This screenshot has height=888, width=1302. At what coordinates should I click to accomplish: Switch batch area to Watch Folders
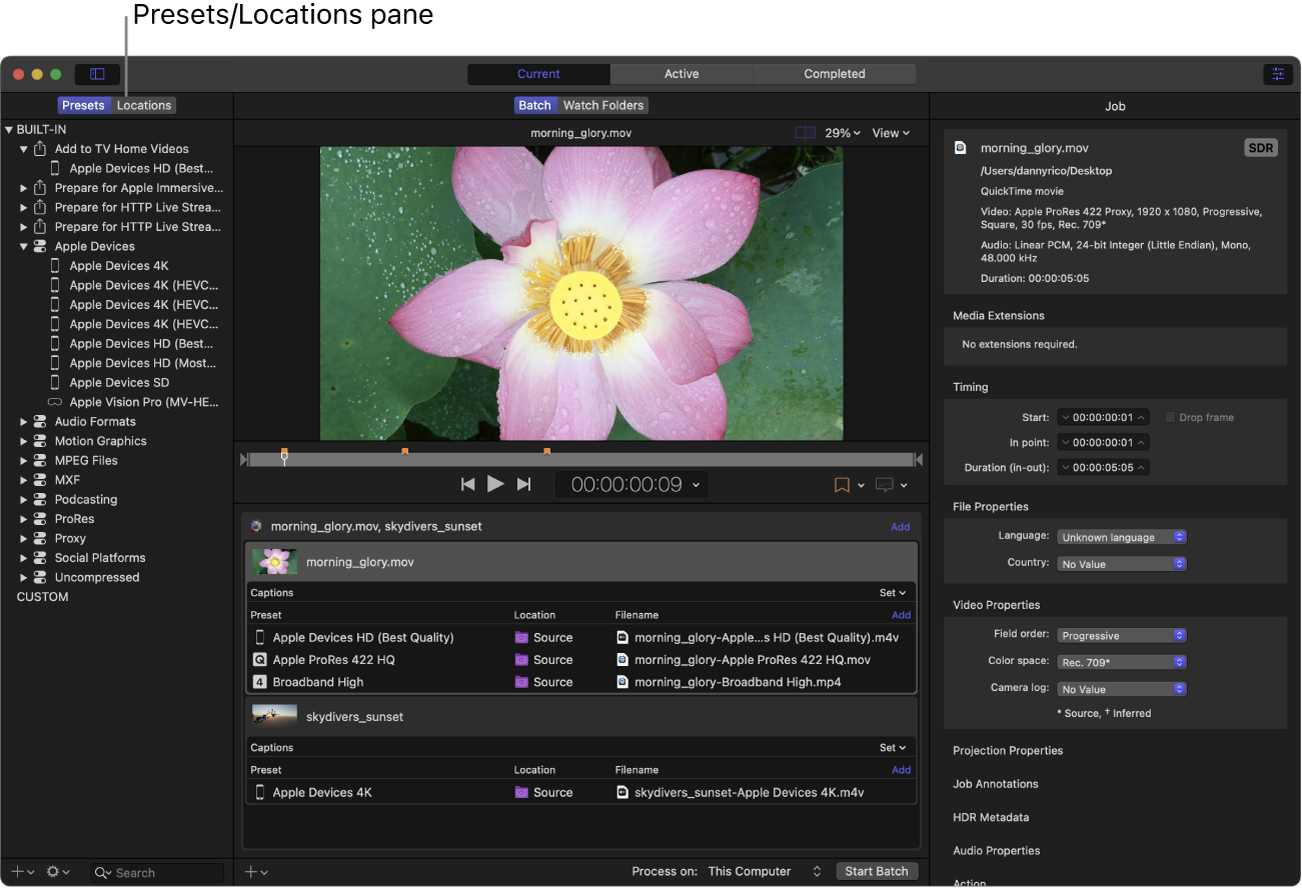(x=603, y=104)
